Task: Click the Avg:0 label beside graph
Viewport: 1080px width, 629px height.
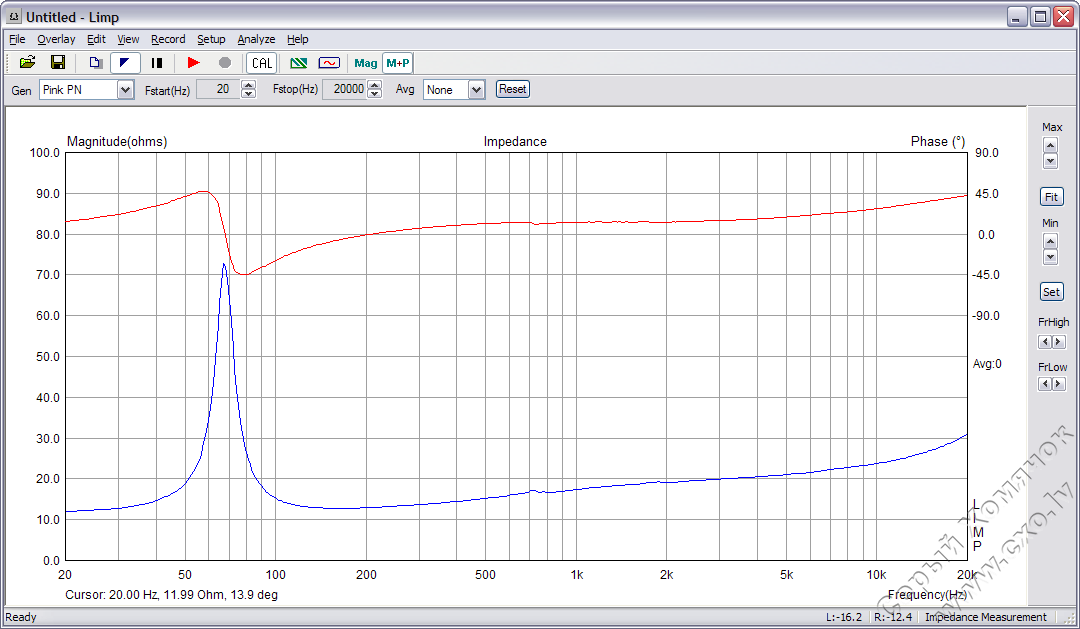Action: coord(987,364)
